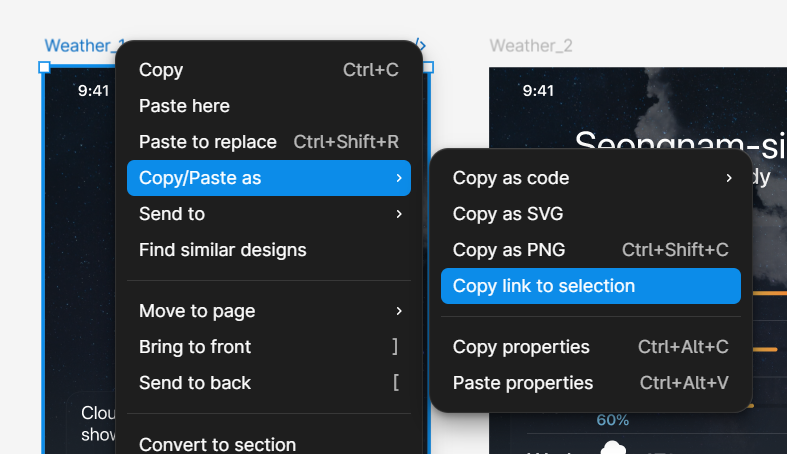787x454 pixels.
Task: Click the top-left selection handle of Weather_1
Action: tap(44, 67)
